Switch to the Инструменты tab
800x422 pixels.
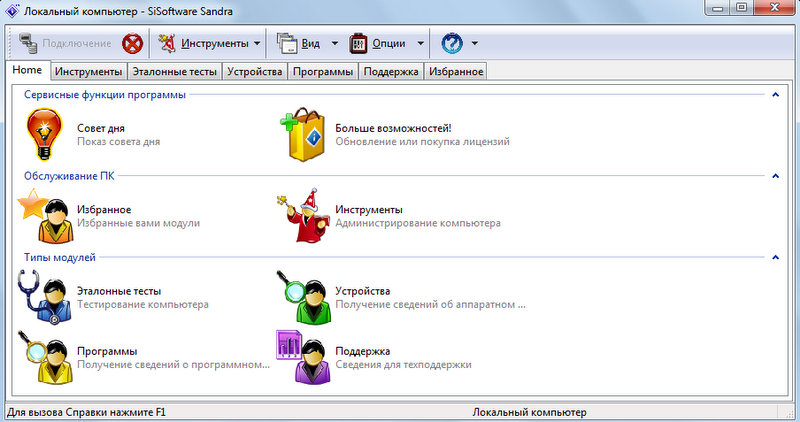(89, 71)
